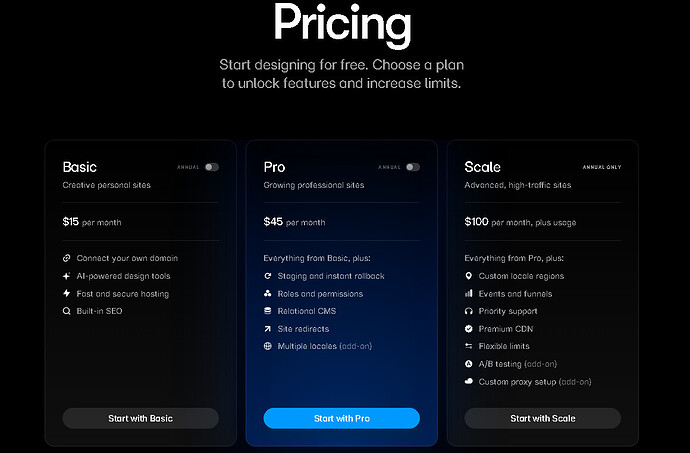
Task: Click the people icon for Roles and permissions
Action: click(268, 294)
